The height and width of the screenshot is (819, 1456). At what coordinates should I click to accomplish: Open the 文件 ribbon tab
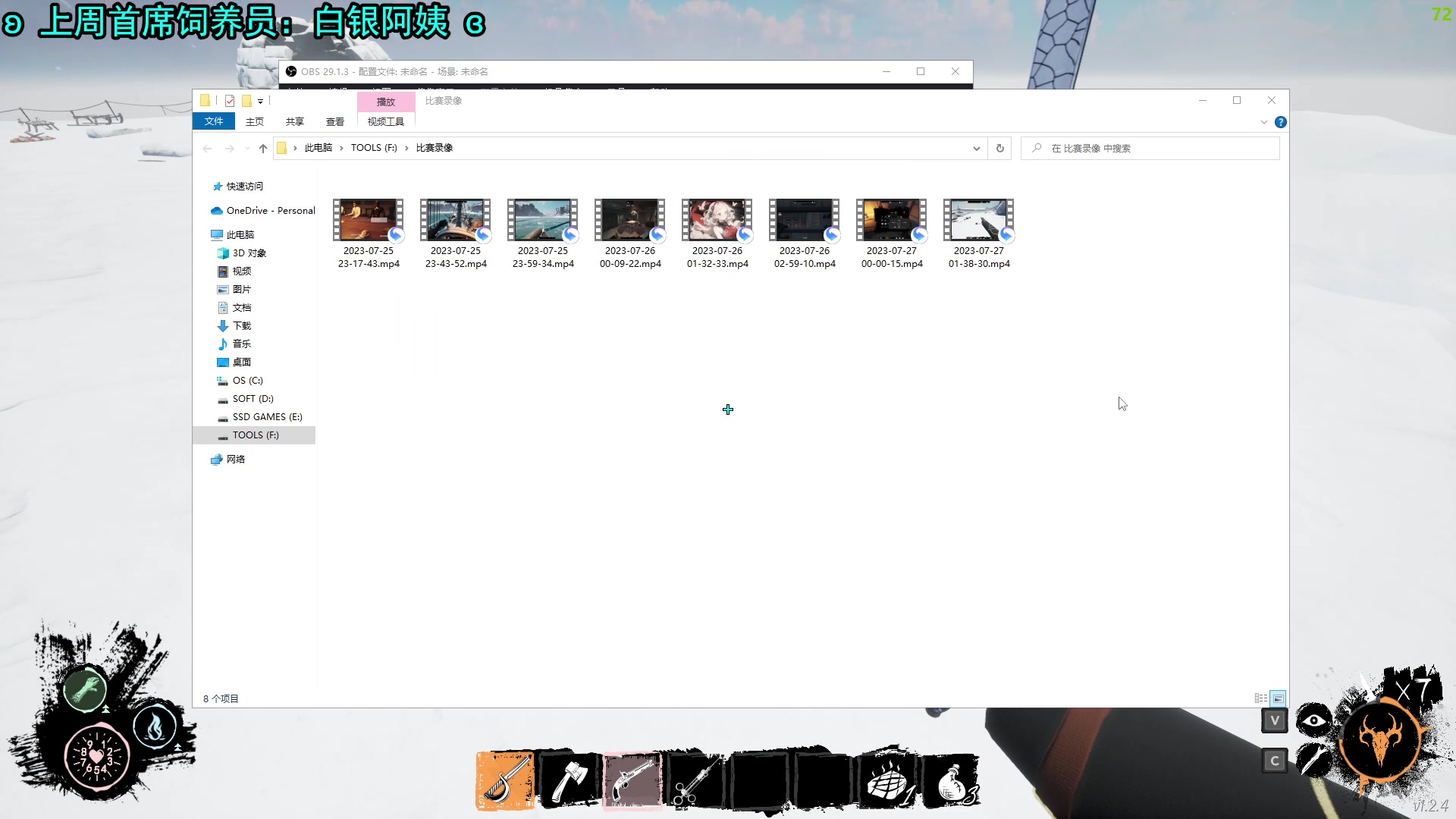pos(214,121)
